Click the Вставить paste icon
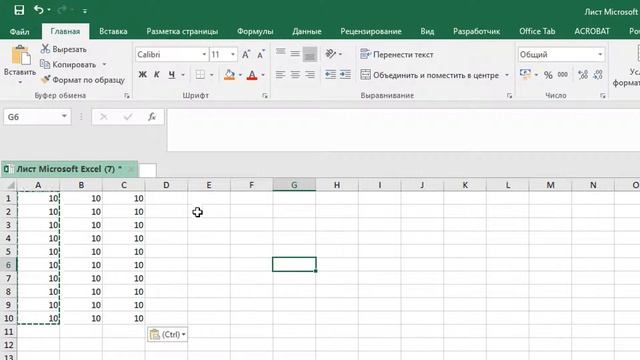The height and width of the screenshot is (360, 640). tap(20, 55)
